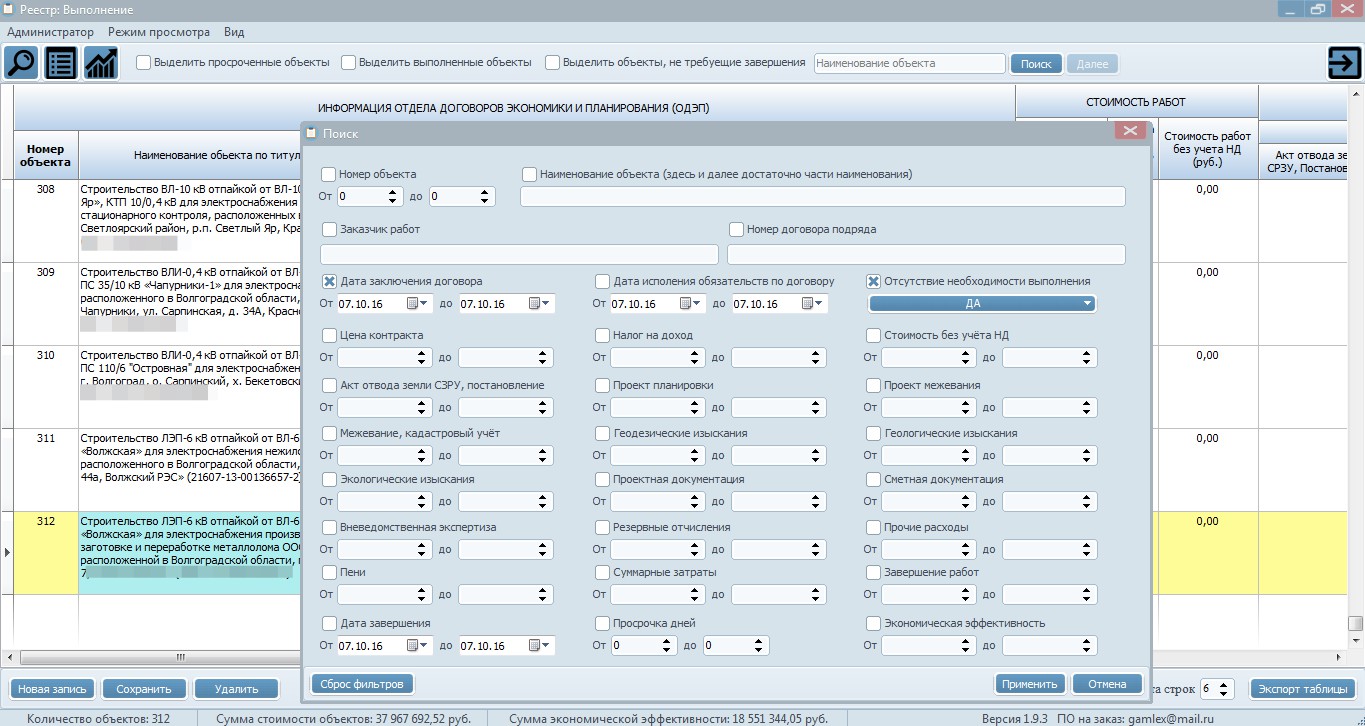Screen dimensions: 1365x726
Task: Click the Номер объекта column header
Action: point(46,155)
